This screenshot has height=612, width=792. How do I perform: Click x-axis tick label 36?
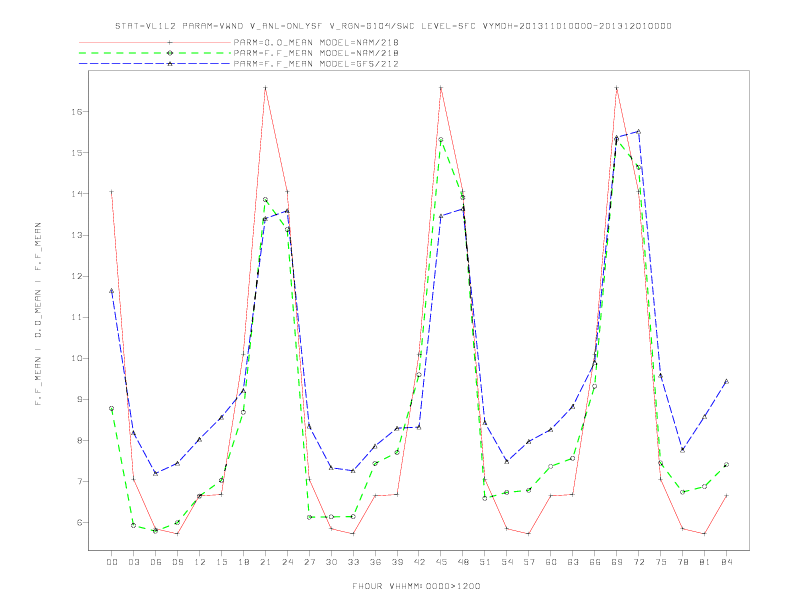click(375, 562)
